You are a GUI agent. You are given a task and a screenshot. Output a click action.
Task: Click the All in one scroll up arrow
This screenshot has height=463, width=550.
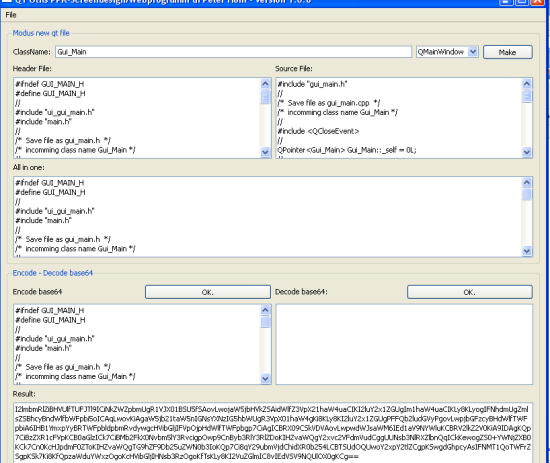(526, 182)
